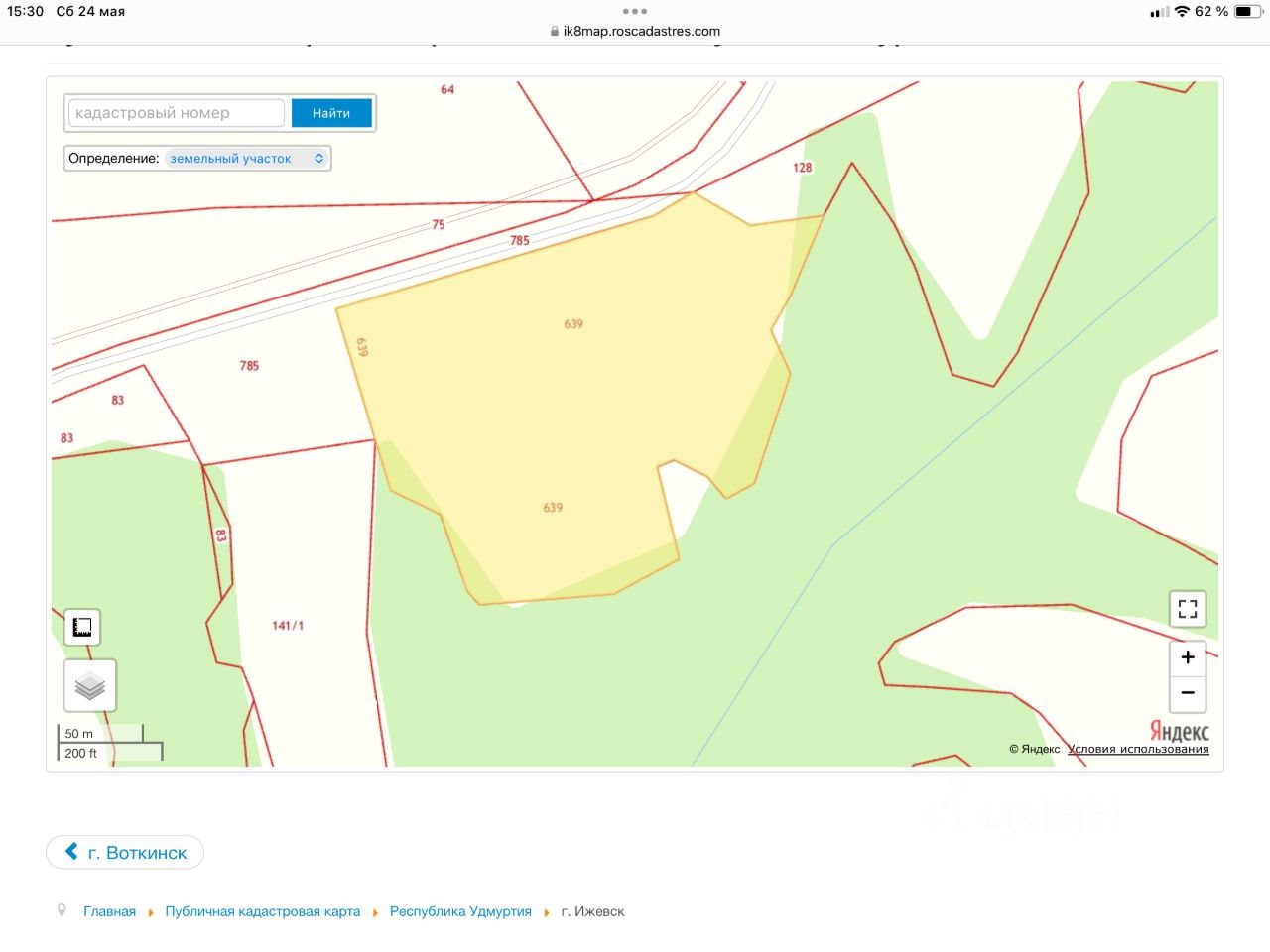Click the back arrow beside г. Воткинск
The image size is (1270, 952).
[71, 852]
